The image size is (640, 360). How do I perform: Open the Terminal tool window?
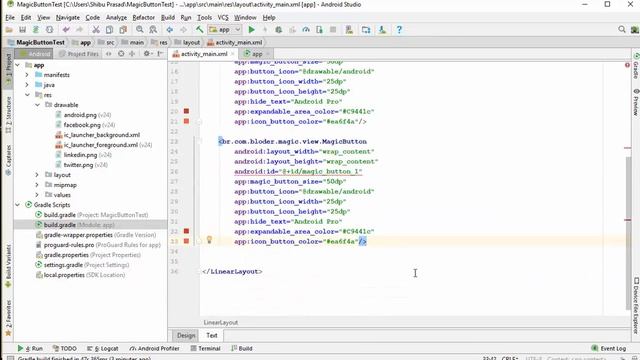point(205,349)
